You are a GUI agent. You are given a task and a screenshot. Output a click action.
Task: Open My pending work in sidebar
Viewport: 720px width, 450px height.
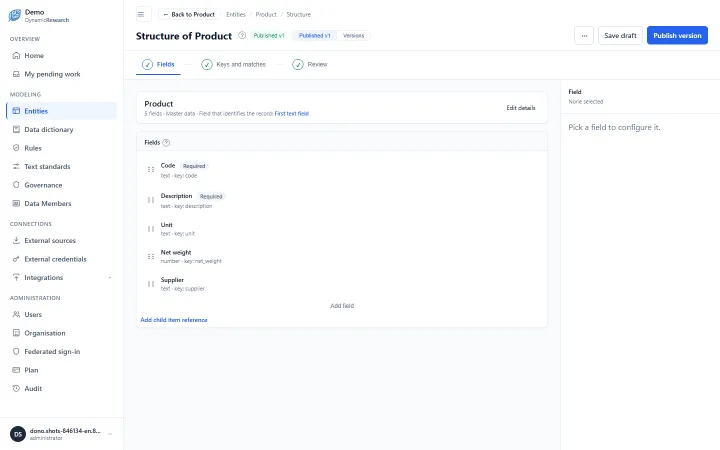click(62, 74)
